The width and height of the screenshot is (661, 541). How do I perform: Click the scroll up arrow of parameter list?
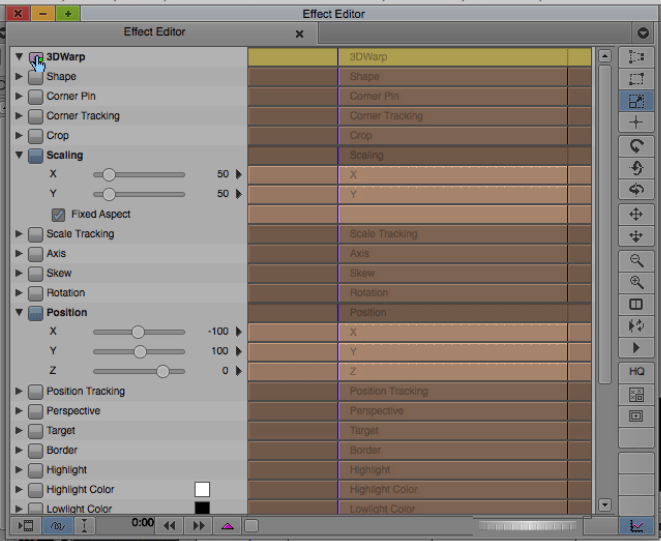605,56
